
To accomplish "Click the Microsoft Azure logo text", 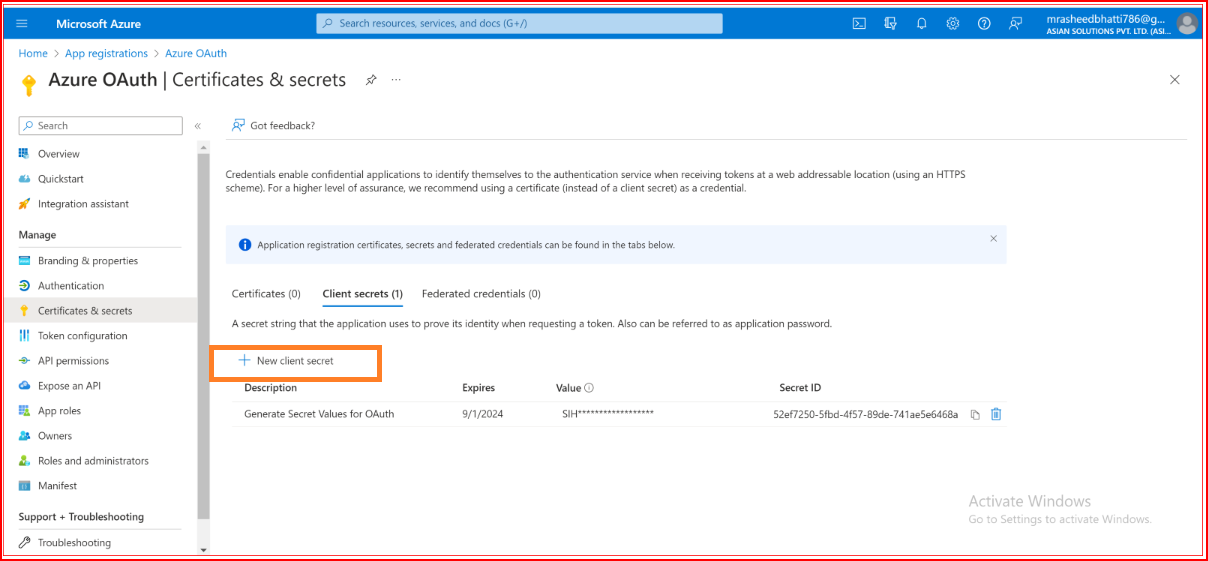I will (x=98, y=23).
